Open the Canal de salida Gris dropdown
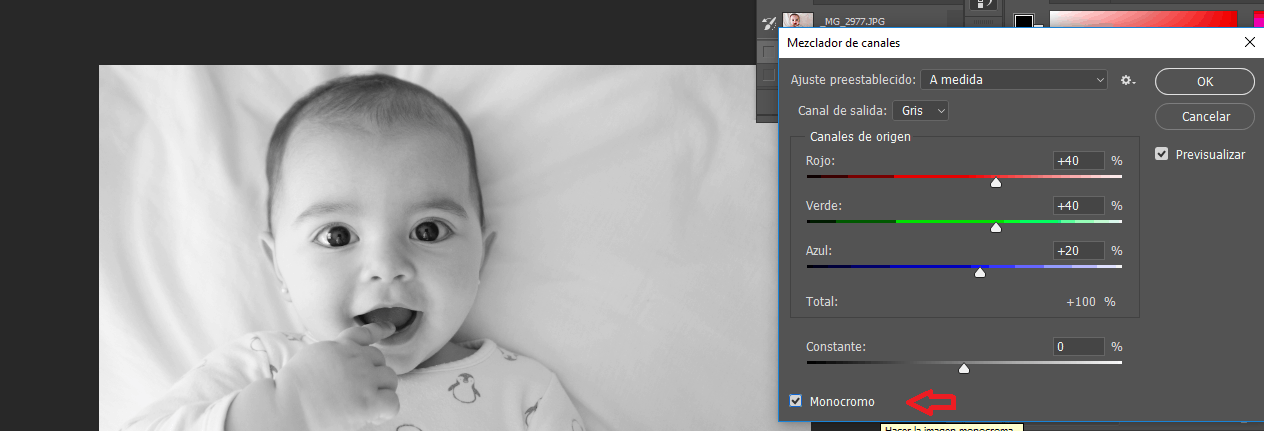Image resolution: width=1264 pixels, height=431 pixels. click(x=921, y=111)
